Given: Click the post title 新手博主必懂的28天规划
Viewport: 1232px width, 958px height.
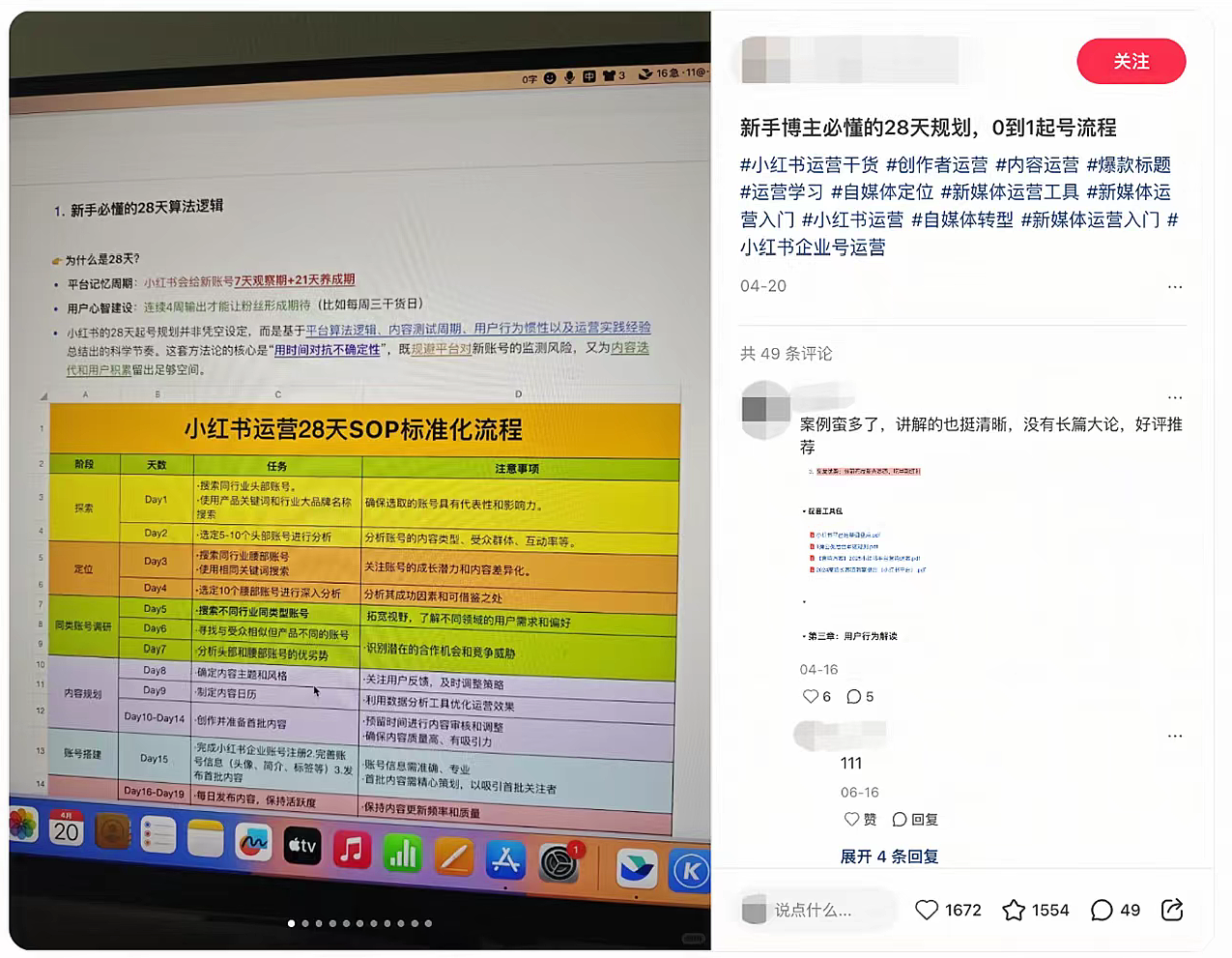Looking at the screenshot, I should (x=929, y=128).
